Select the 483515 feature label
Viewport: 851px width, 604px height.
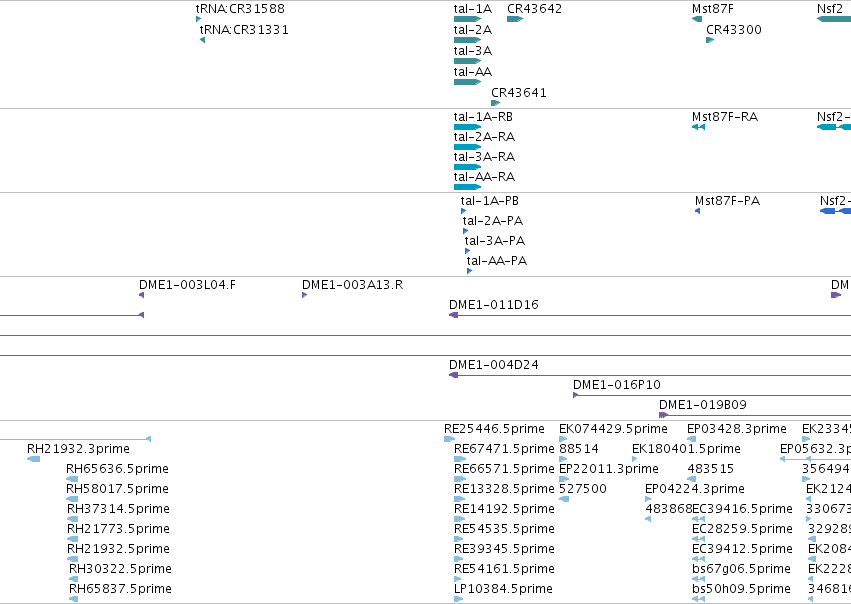[x=710, y=469]
